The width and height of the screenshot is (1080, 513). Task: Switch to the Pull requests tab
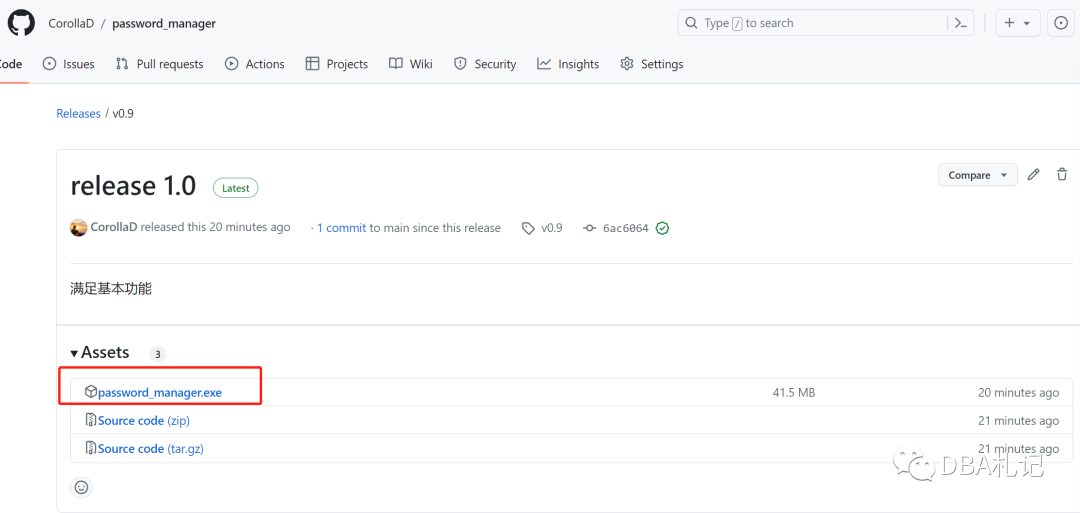[x=160, y=64]
